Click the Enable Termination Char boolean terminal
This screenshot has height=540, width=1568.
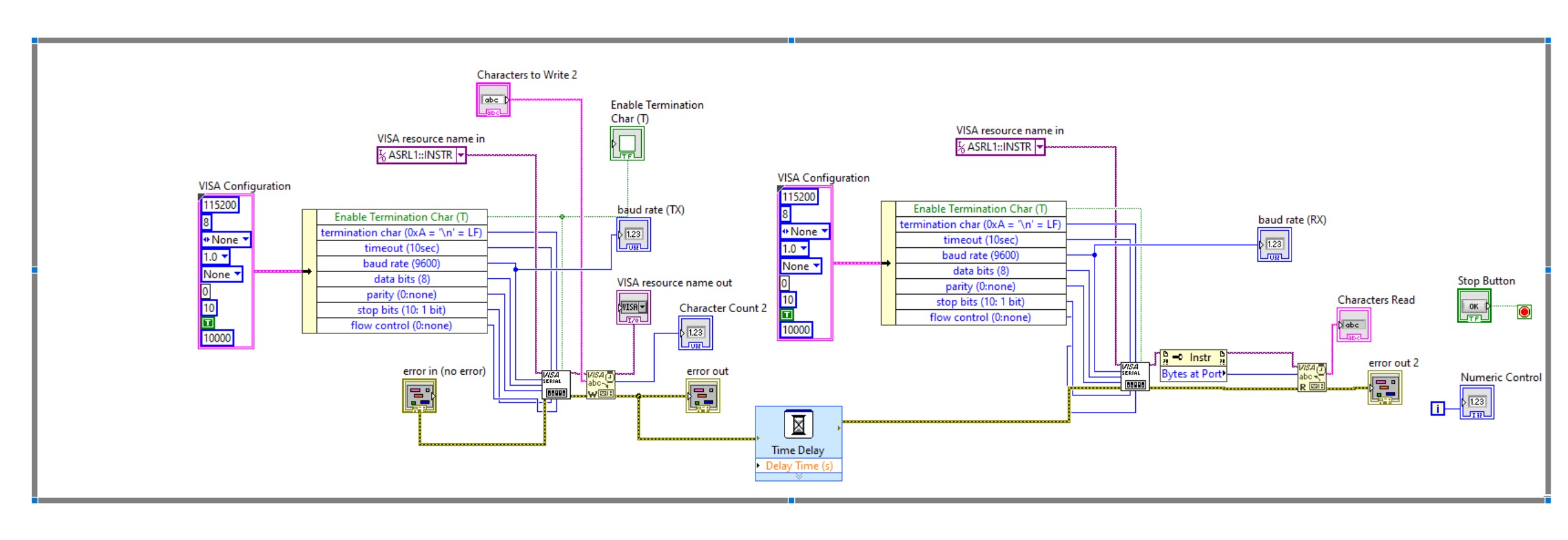pos(627,143)
